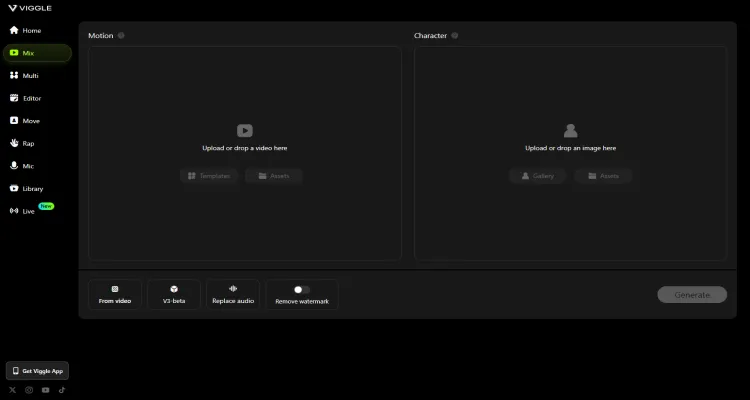The width and height of the screenshot is (750, 400).
Task: Open the X (Twitter) social link
Action: [13, 390]
